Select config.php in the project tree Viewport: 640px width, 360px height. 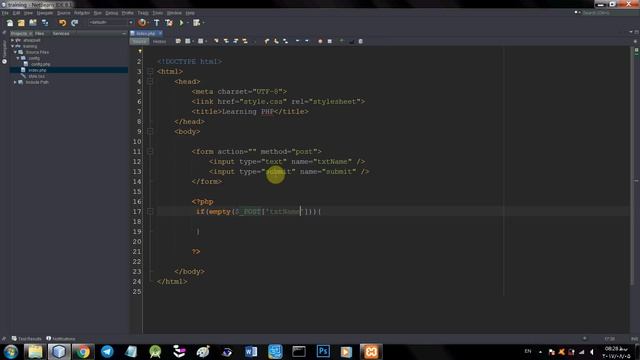click(40, 64)
